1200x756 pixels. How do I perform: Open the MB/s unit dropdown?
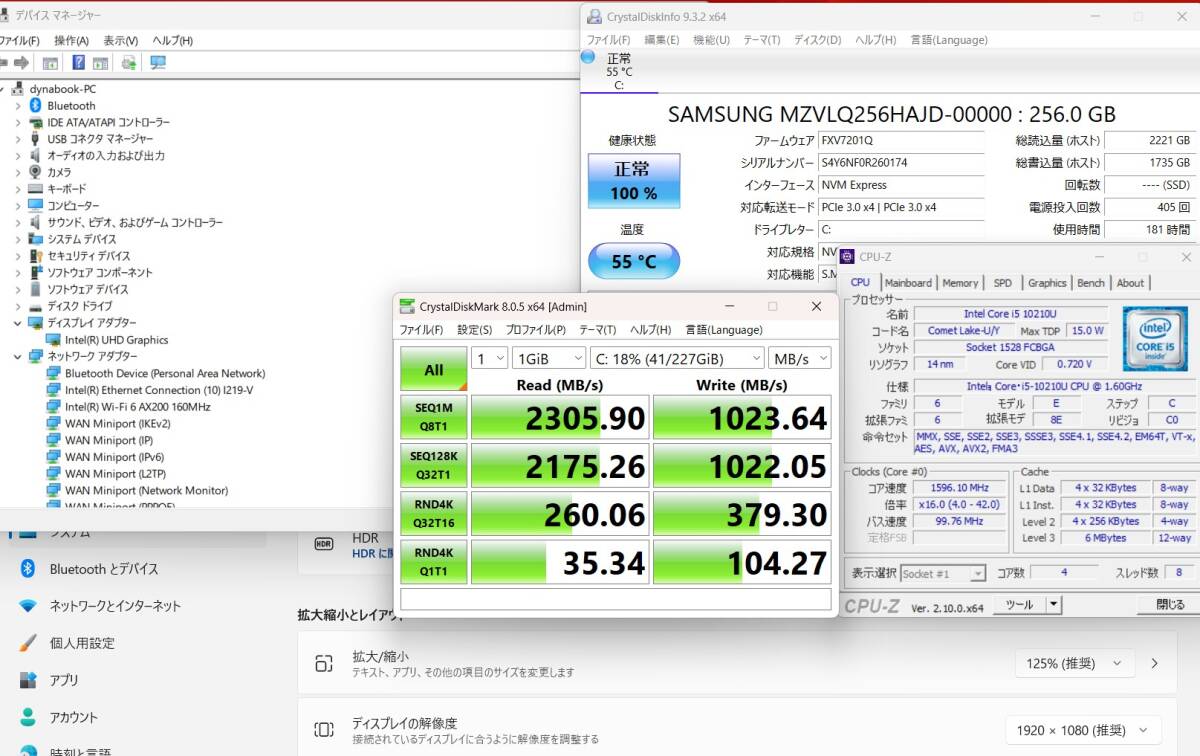pos(800,358)
